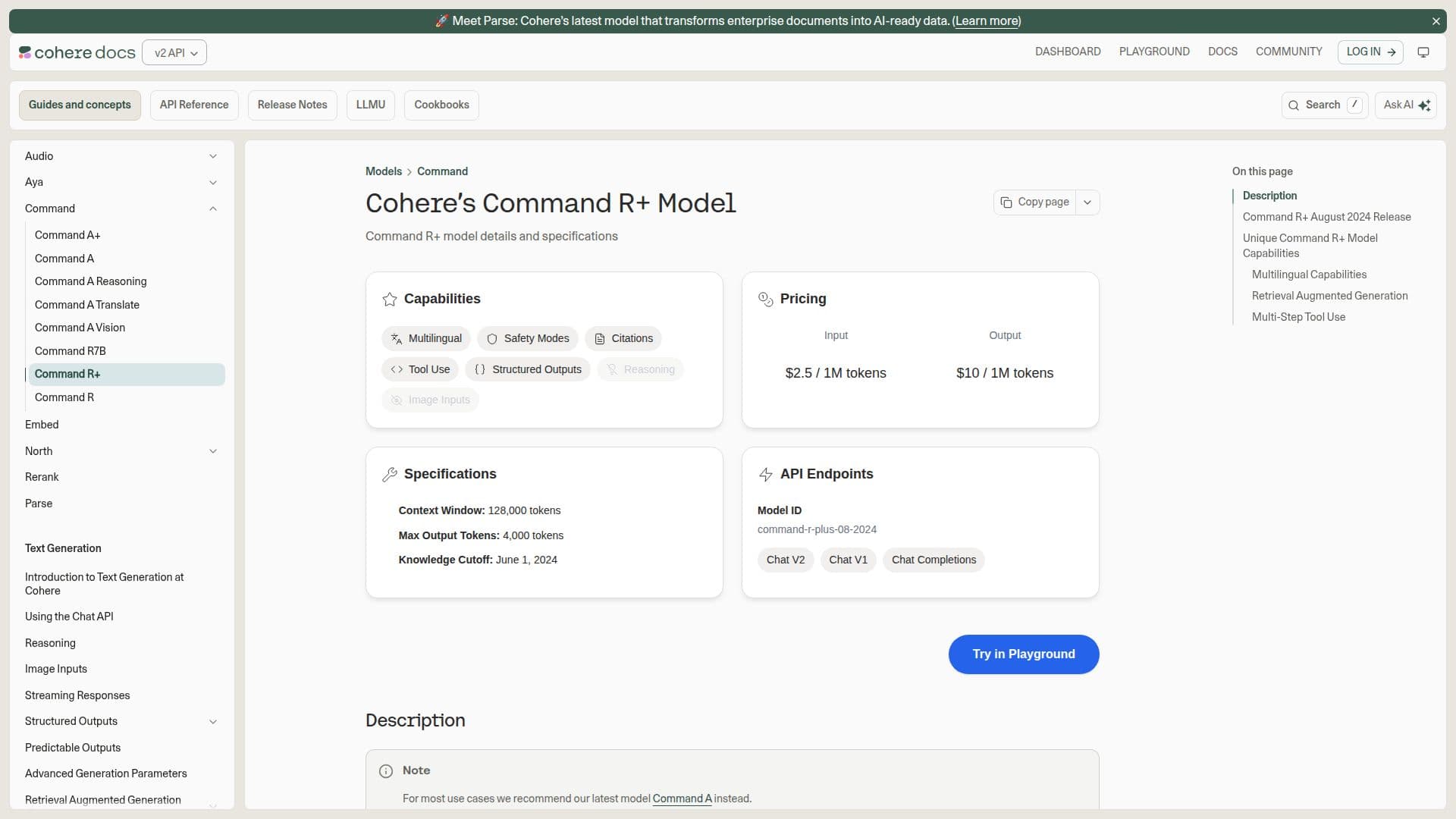Expand the Audio sidebar section

tap(213, 156)
